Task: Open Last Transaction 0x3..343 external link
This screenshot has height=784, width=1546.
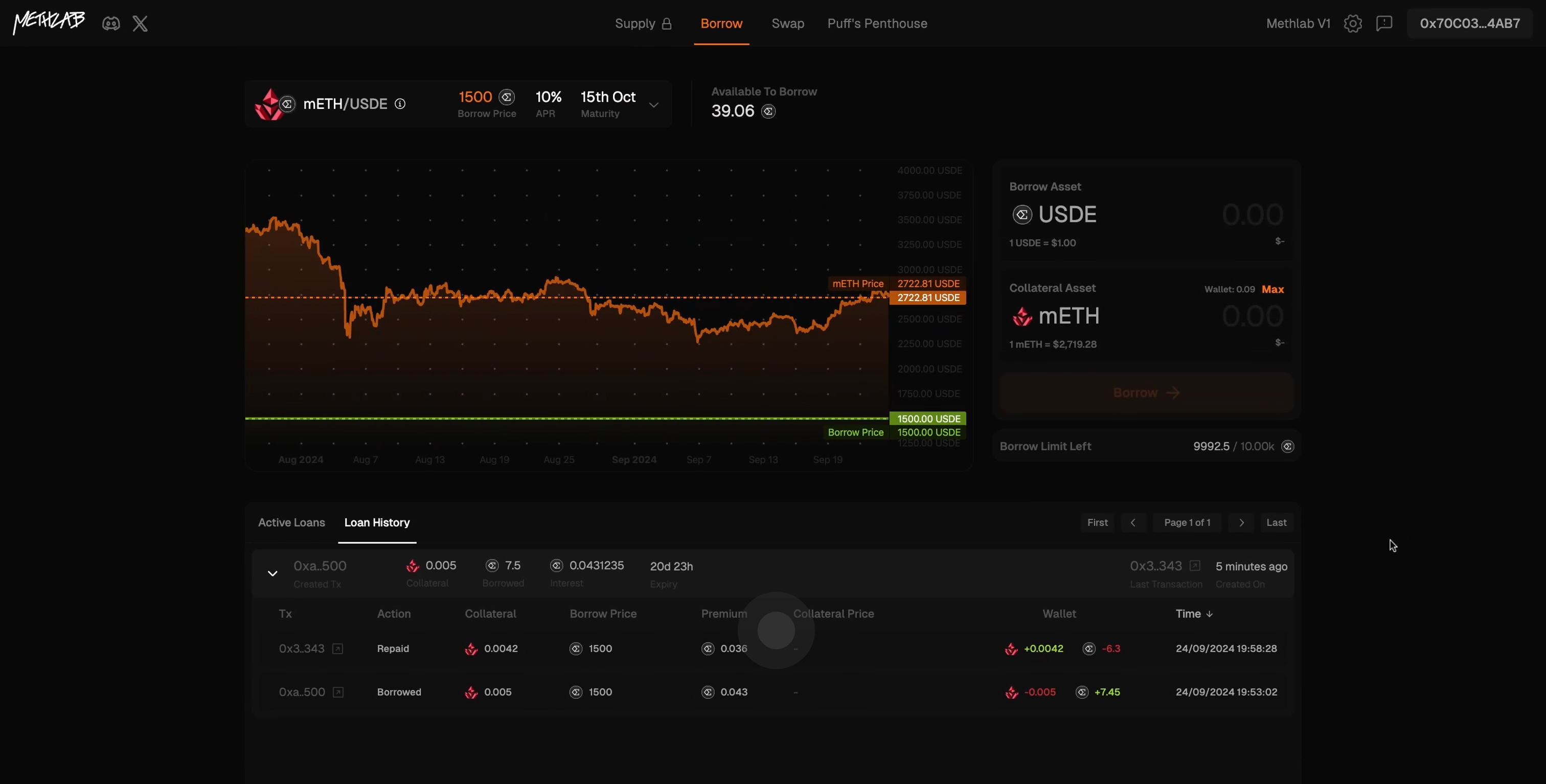Action: click(1194, 566)
